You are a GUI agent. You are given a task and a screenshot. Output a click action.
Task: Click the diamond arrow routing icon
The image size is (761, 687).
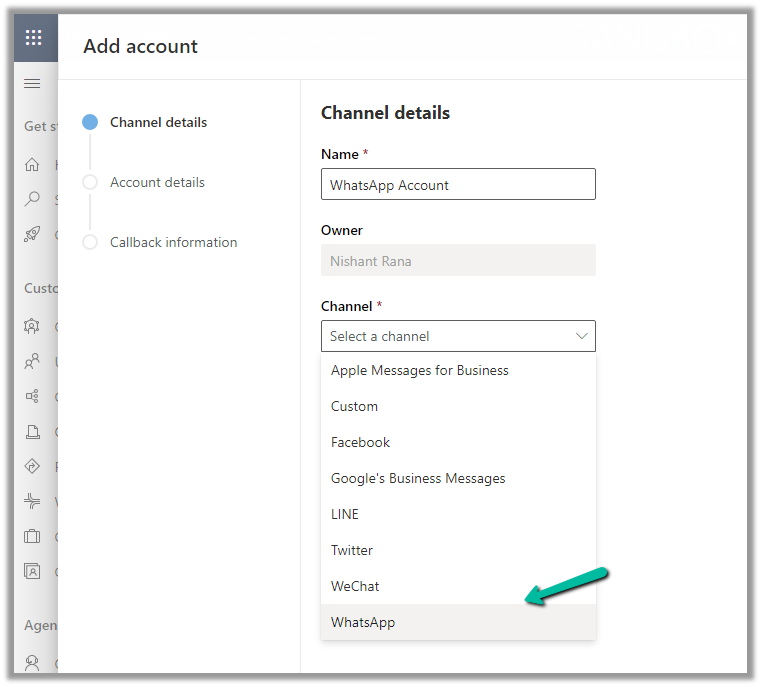tap(33, 467)
